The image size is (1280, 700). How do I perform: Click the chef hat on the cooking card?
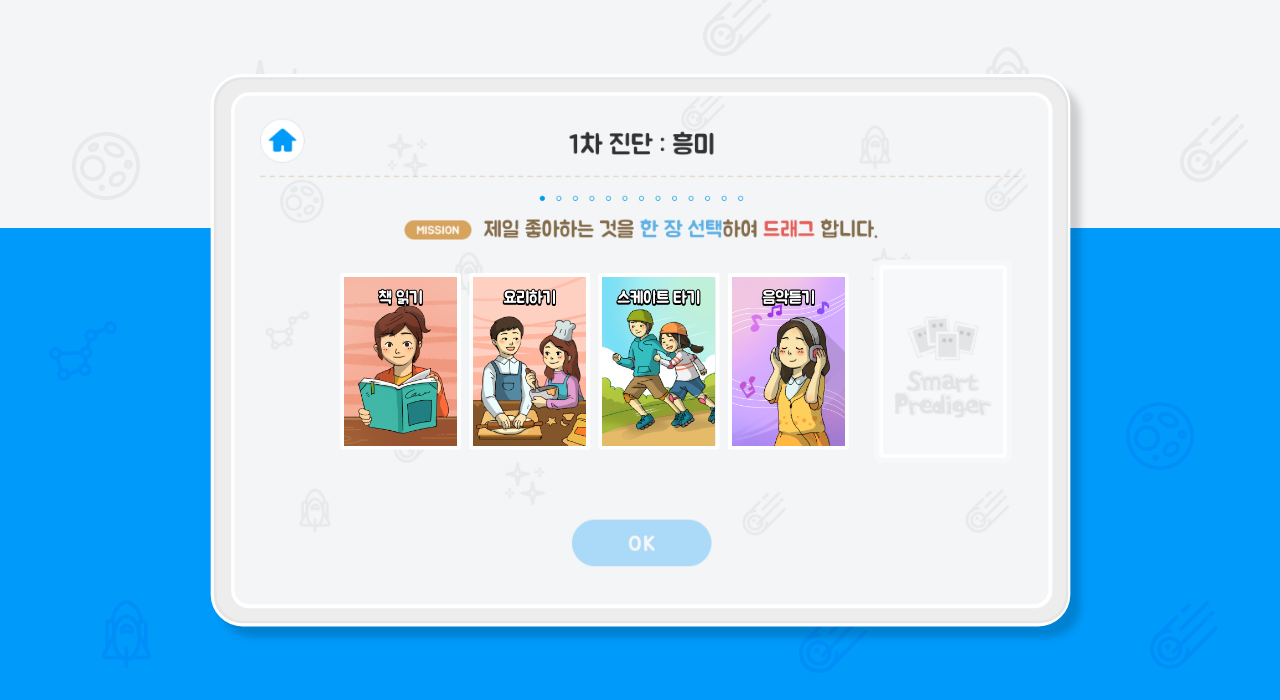[x=563, y=328]
